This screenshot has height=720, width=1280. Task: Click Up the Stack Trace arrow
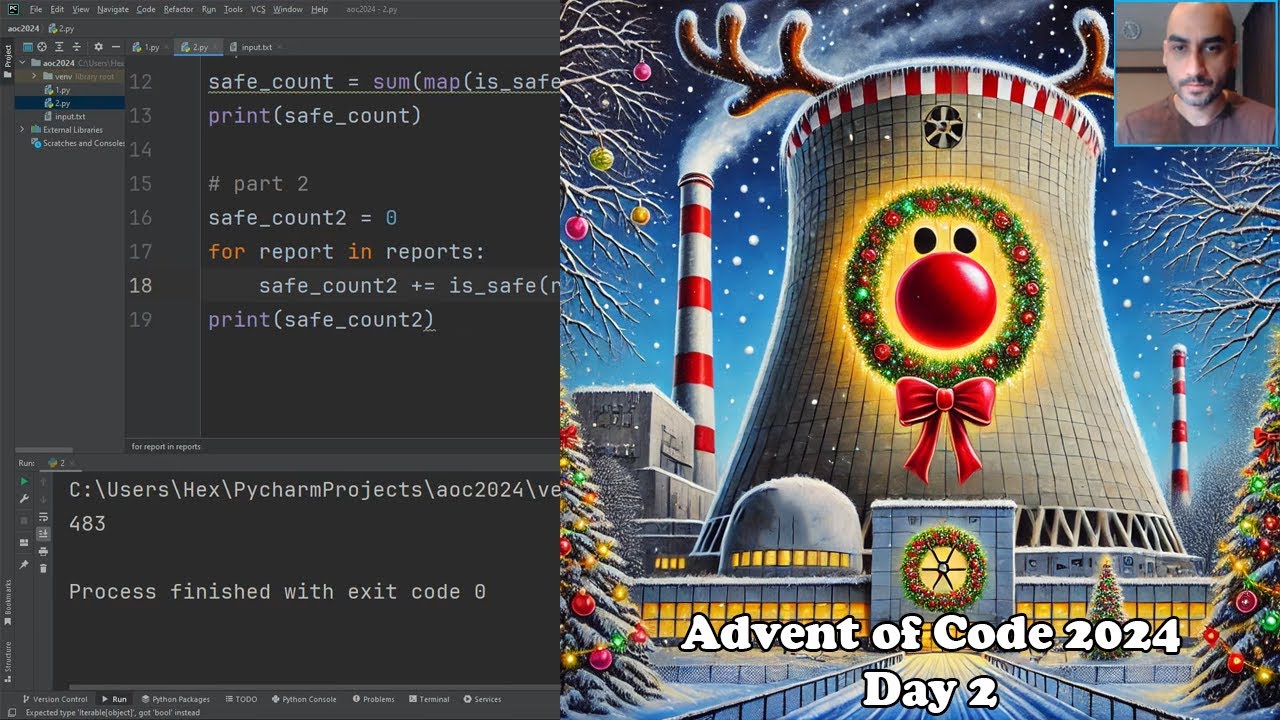click(x=43, y=482)
